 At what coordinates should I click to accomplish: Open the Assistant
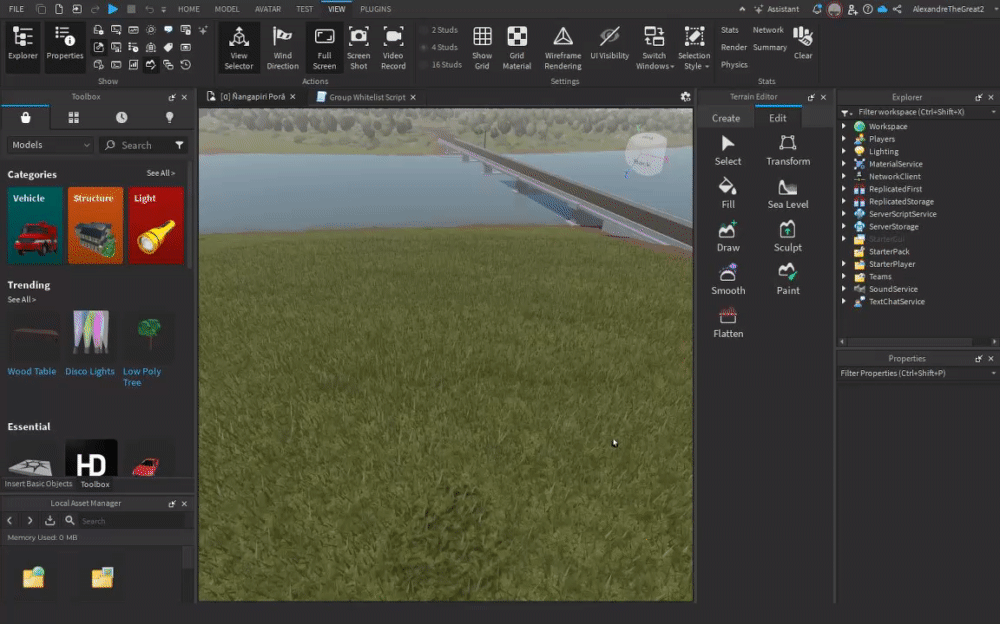tap(776, 9)
